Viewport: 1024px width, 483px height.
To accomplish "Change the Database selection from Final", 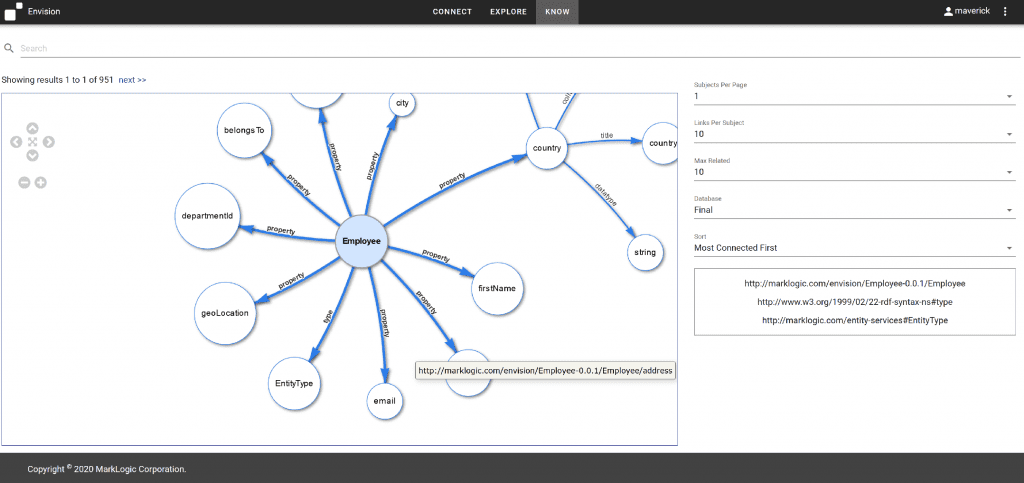I will coord(854,210).
